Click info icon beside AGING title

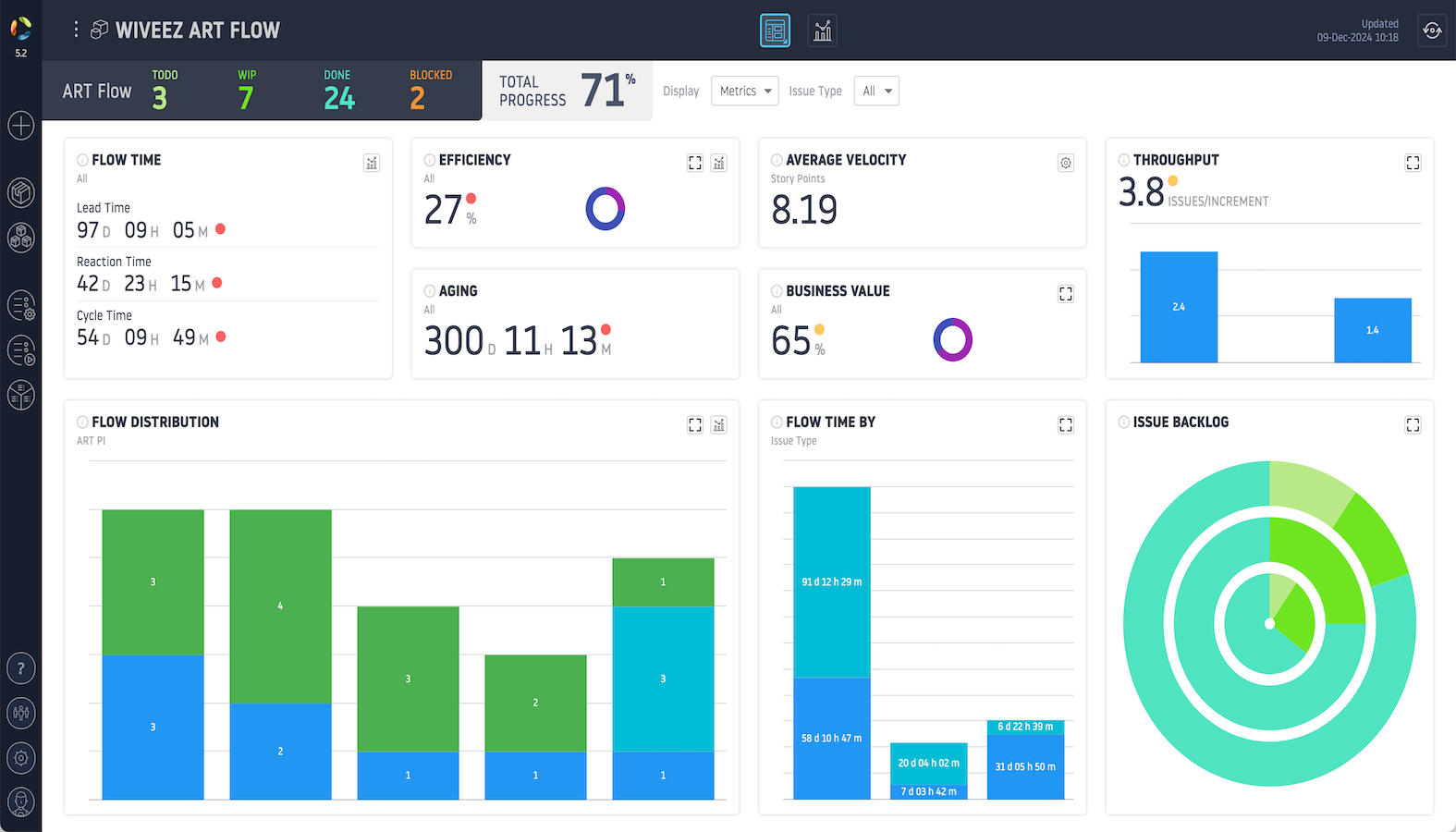pyautogui.click(x=430, y=291)
